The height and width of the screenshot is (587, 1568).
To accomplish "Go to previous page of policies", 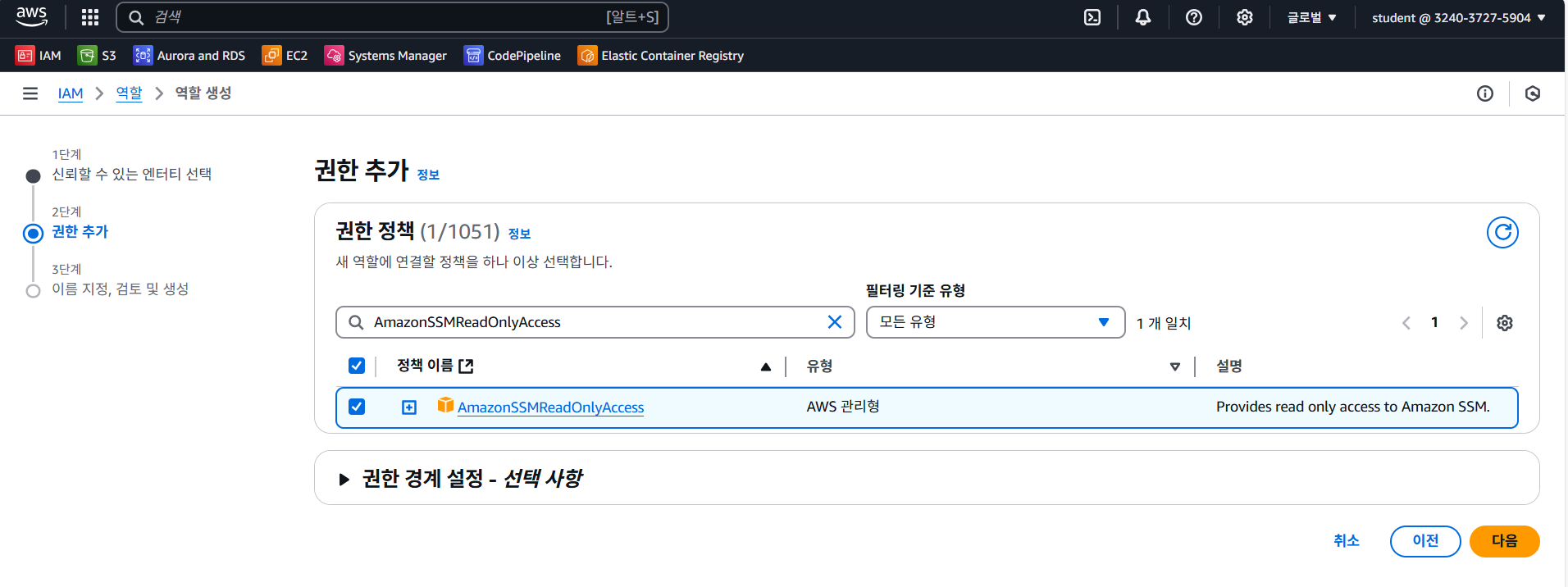I will pyautogui.click(x=1406, y=323).
